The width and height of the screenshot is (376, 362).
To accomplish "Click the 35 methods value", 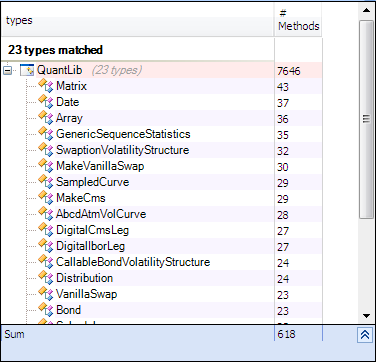I will point(283,135).
